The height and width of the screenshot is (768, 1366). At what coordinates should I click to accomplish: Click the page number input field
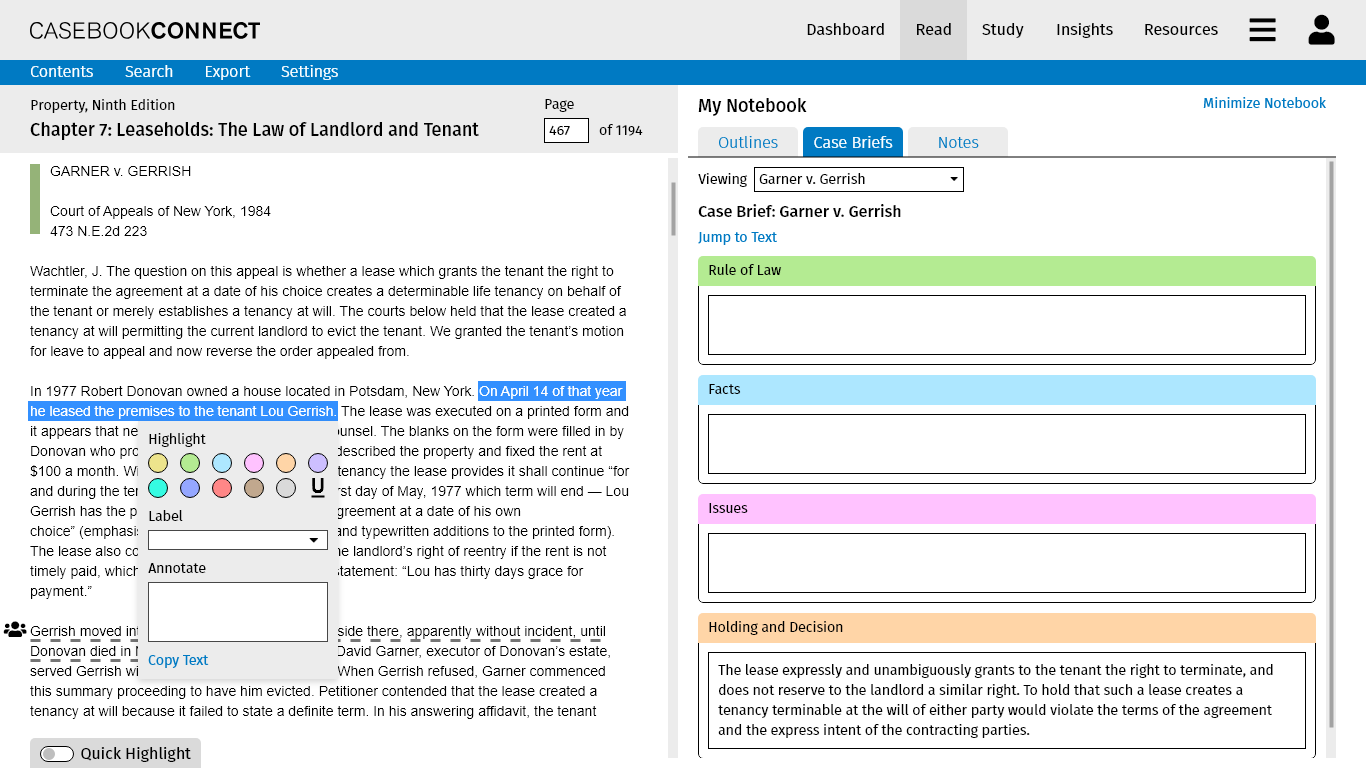pyautogui.click(x=566, y=131)
